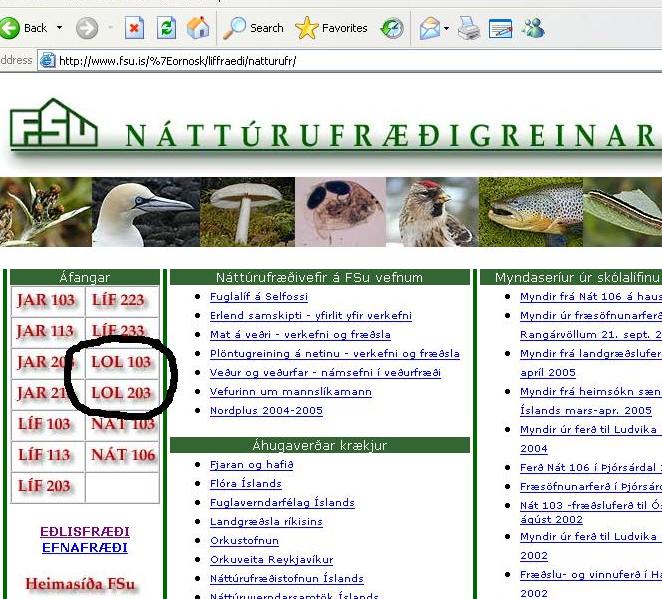Open Plöntugreining á netinu link
The image size is (662, 599).
click(335, 354)
